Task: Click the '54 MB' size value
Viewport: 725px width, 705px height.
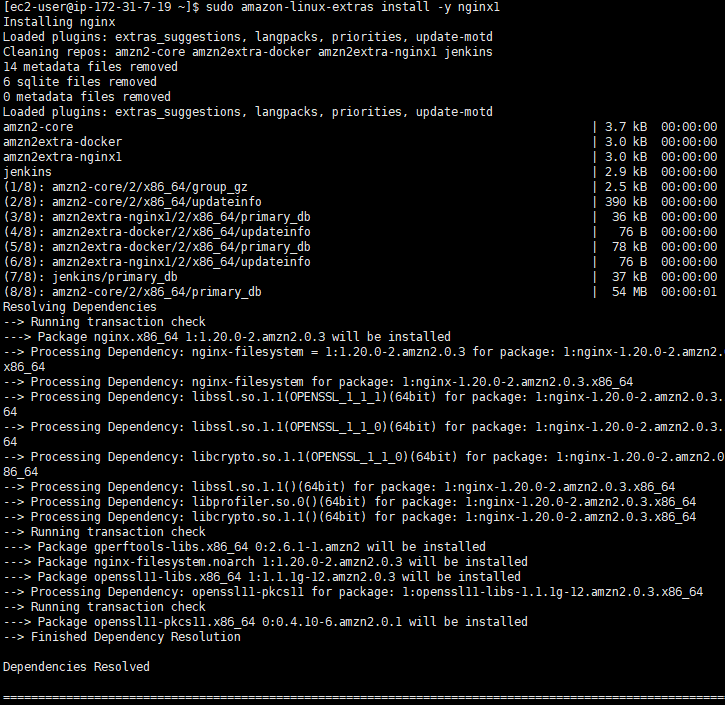Action: pos(629,292)
